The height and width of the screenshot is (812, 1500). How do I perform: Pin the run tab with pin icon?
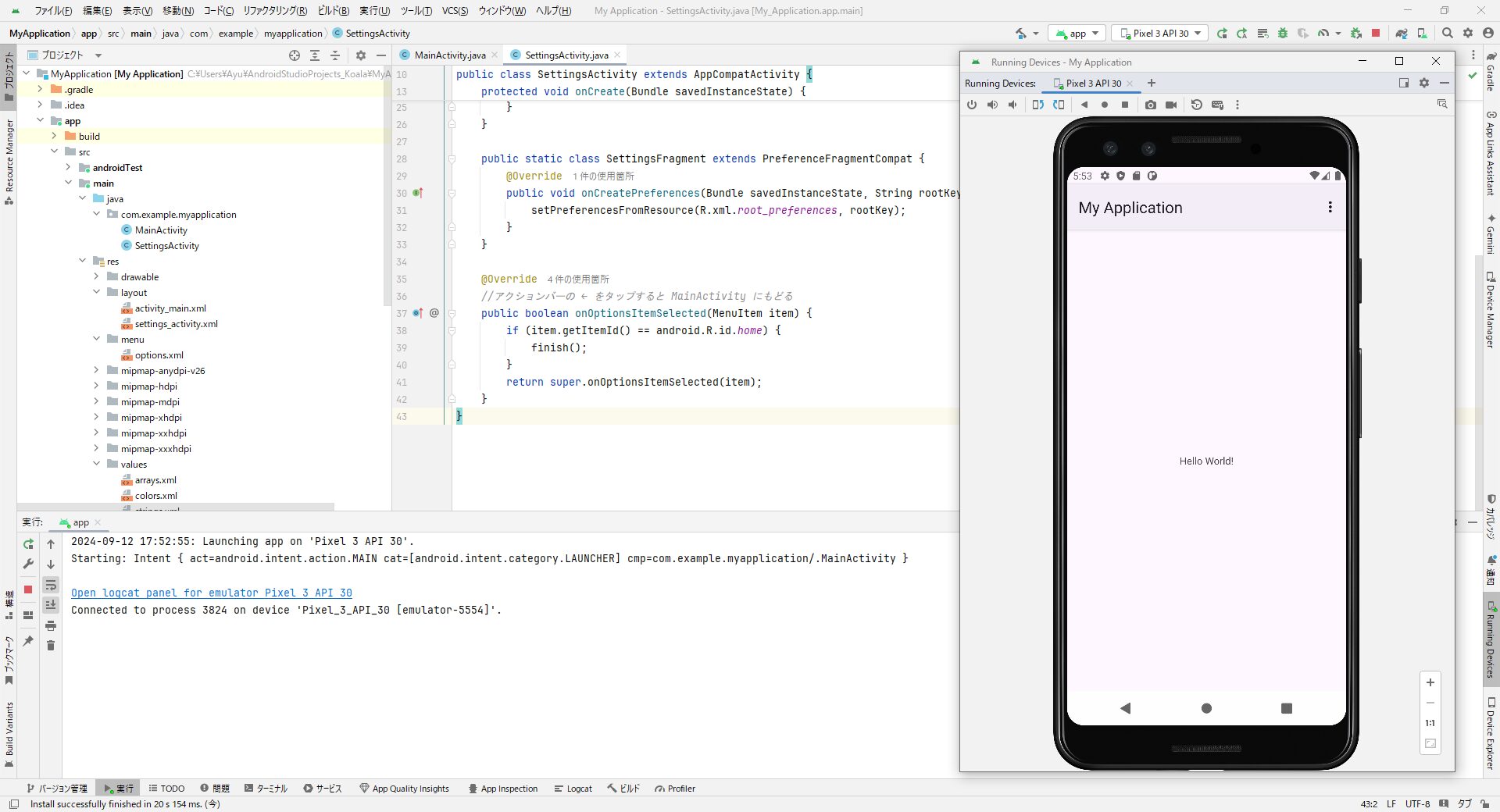click(28, 641)
